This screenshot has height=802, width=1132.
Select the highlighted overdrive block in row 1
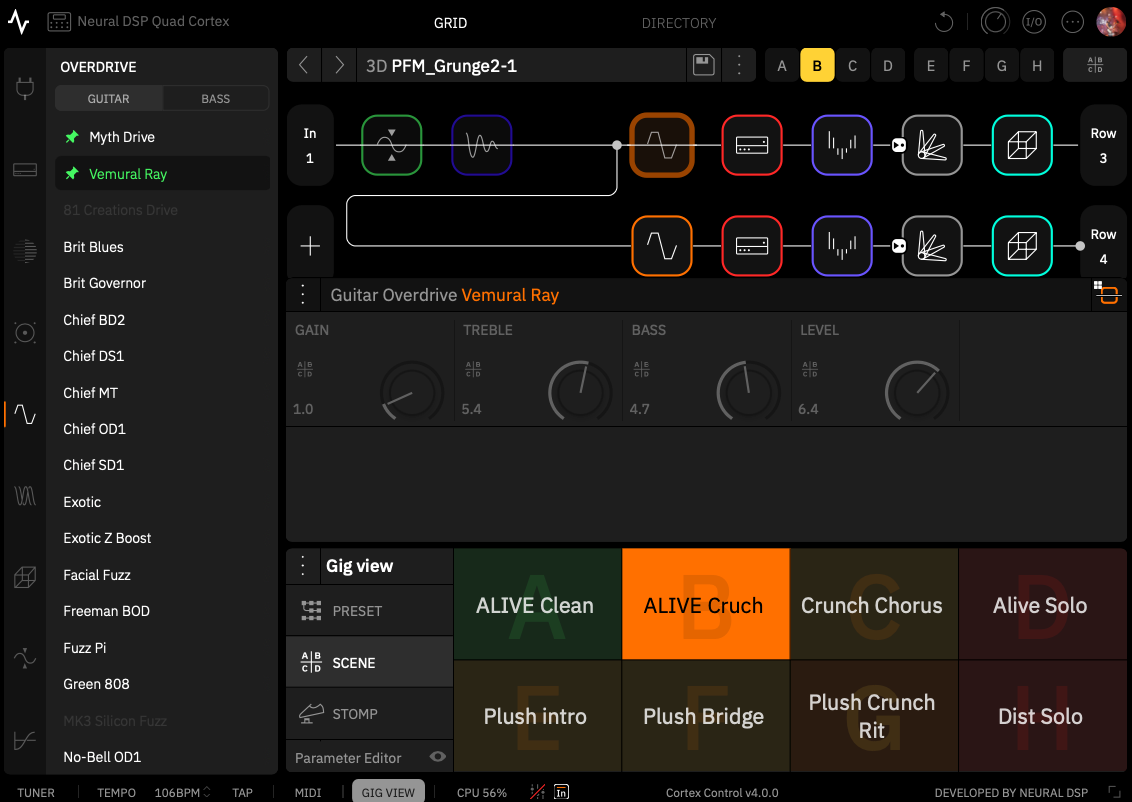tap(662, 145)
